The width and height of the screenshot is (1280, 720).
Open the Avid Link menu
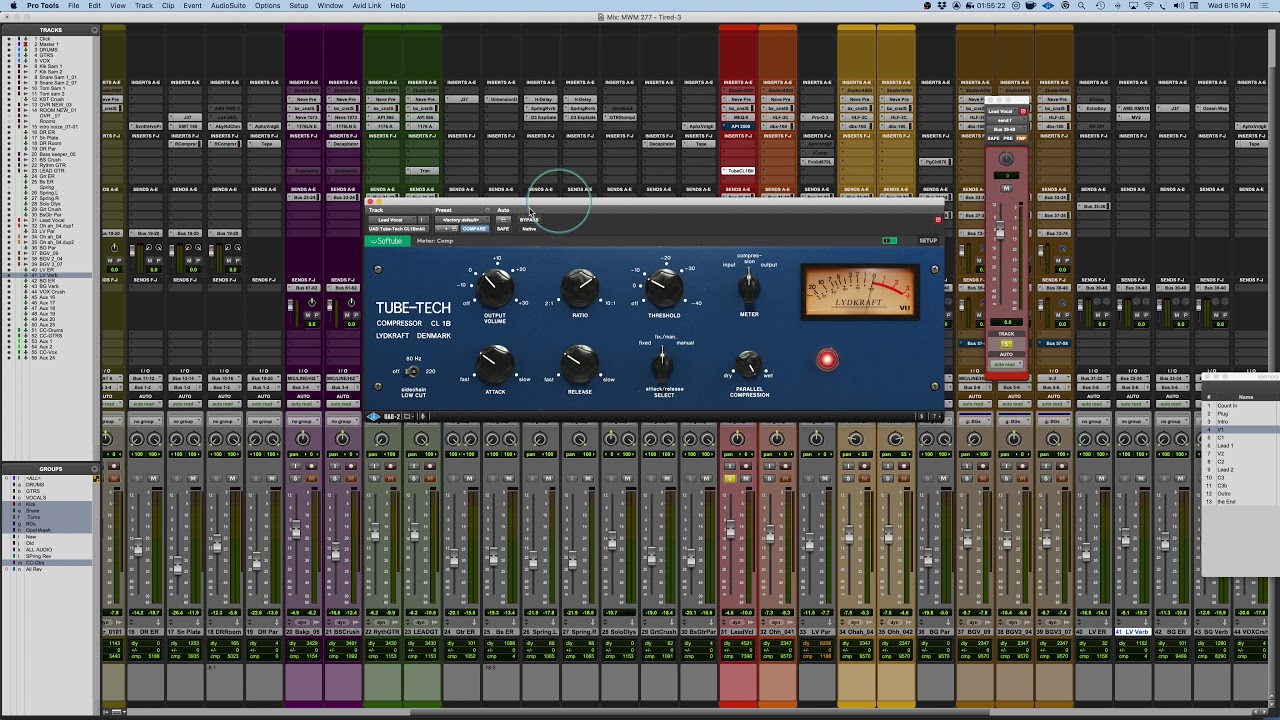[x=367, y=6]
